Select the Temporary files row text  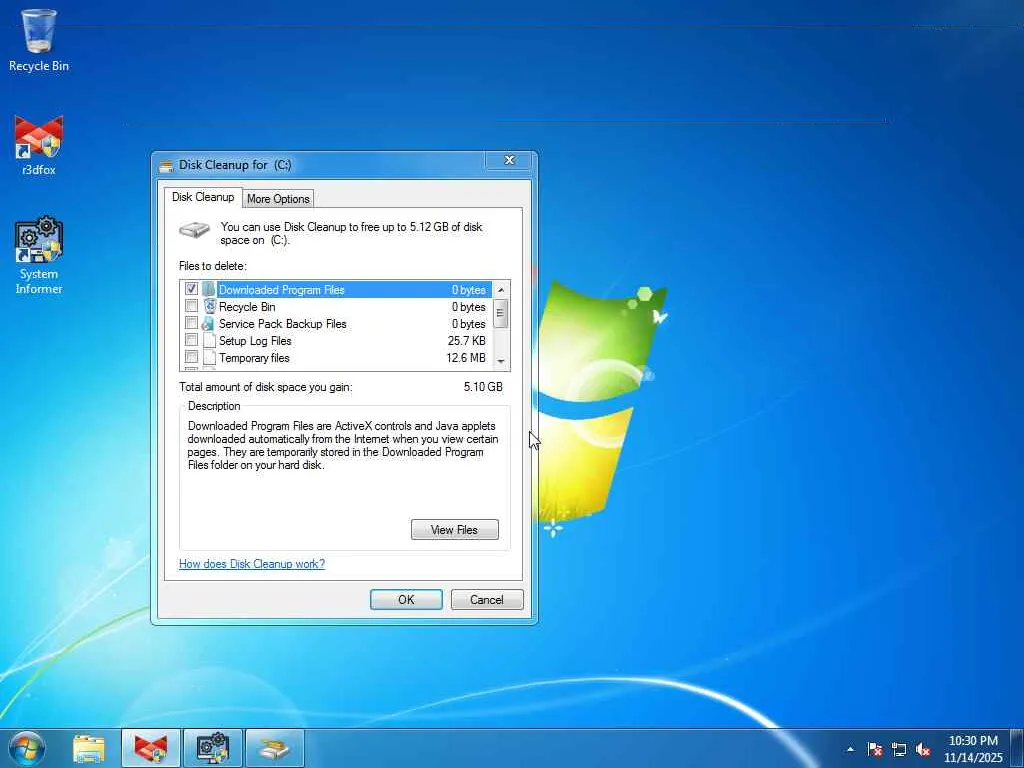(x=254, y=358)
